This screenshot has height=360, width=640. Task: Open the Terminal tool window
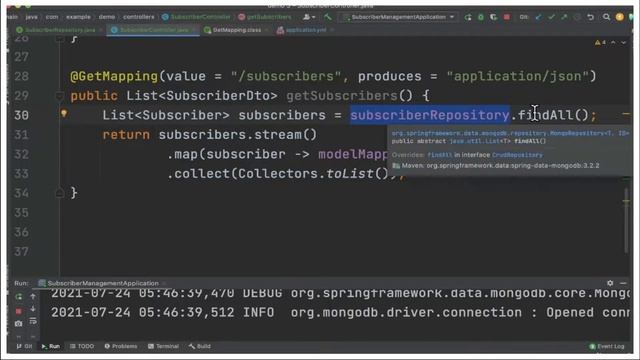163,346
